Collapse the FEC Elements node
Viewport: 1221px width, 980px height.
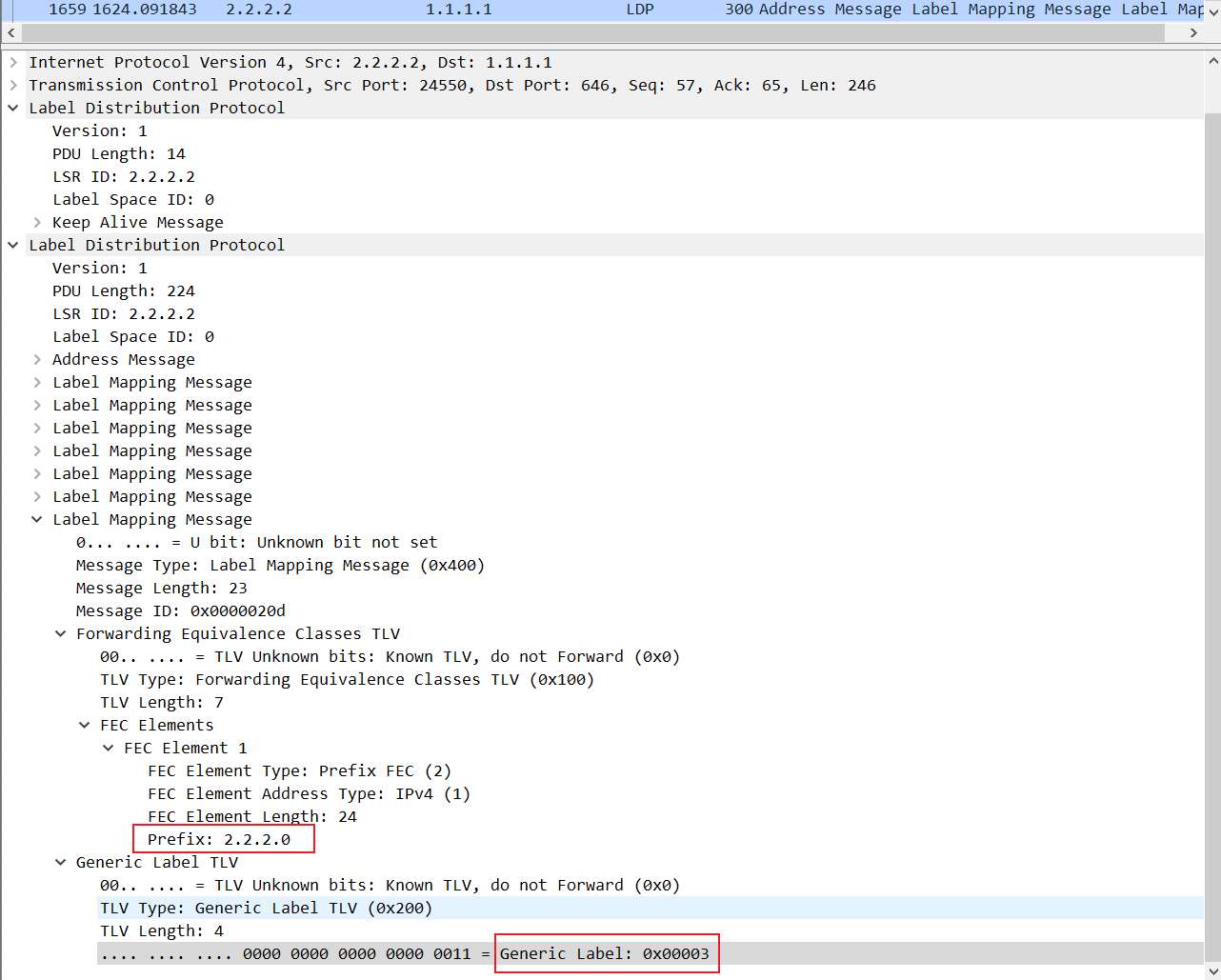(85, 725)
